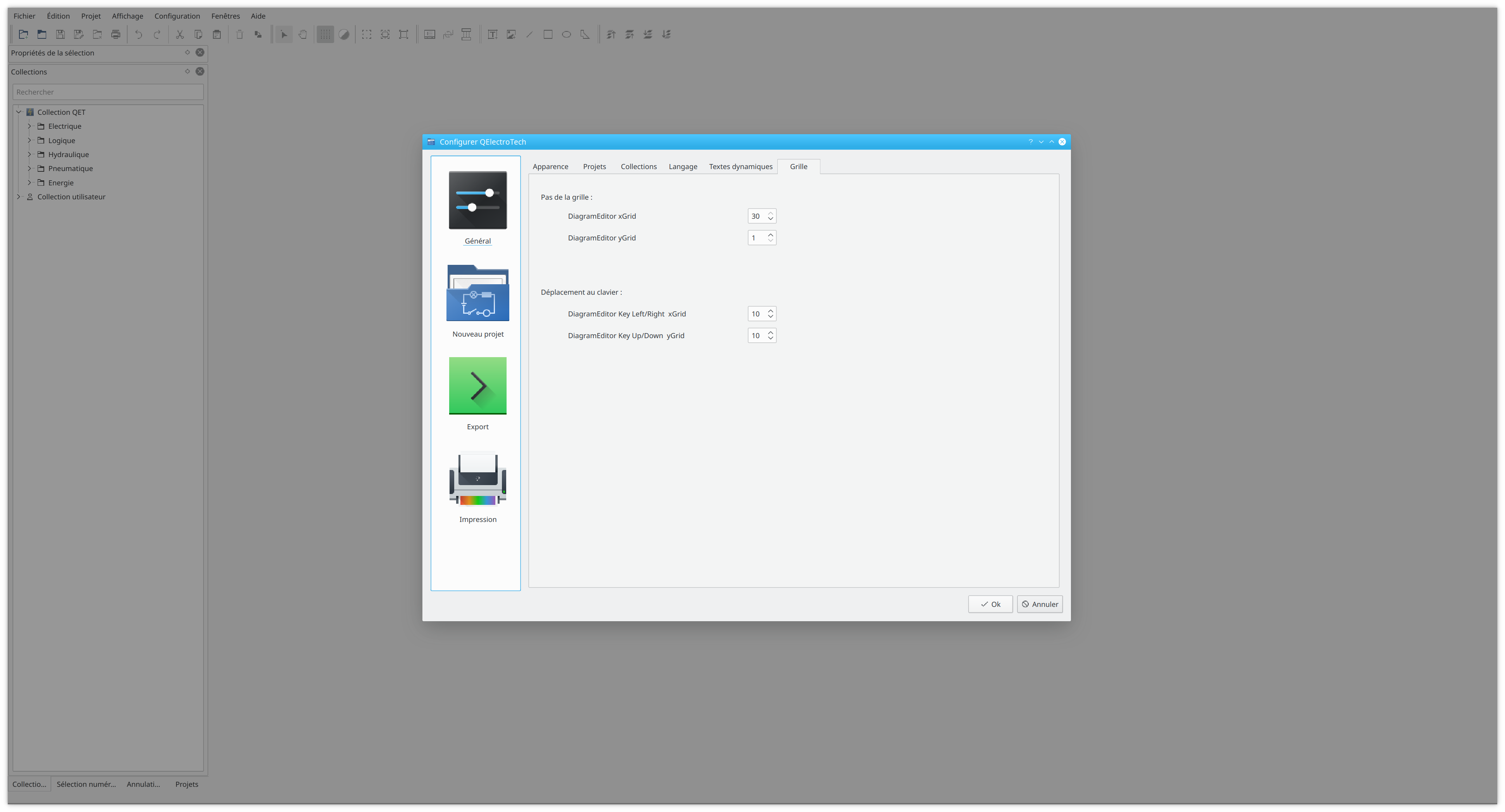Click the paste clipboard icon
The width and height of the screenshot is (1505, 812).
click(x=217, y=35)
